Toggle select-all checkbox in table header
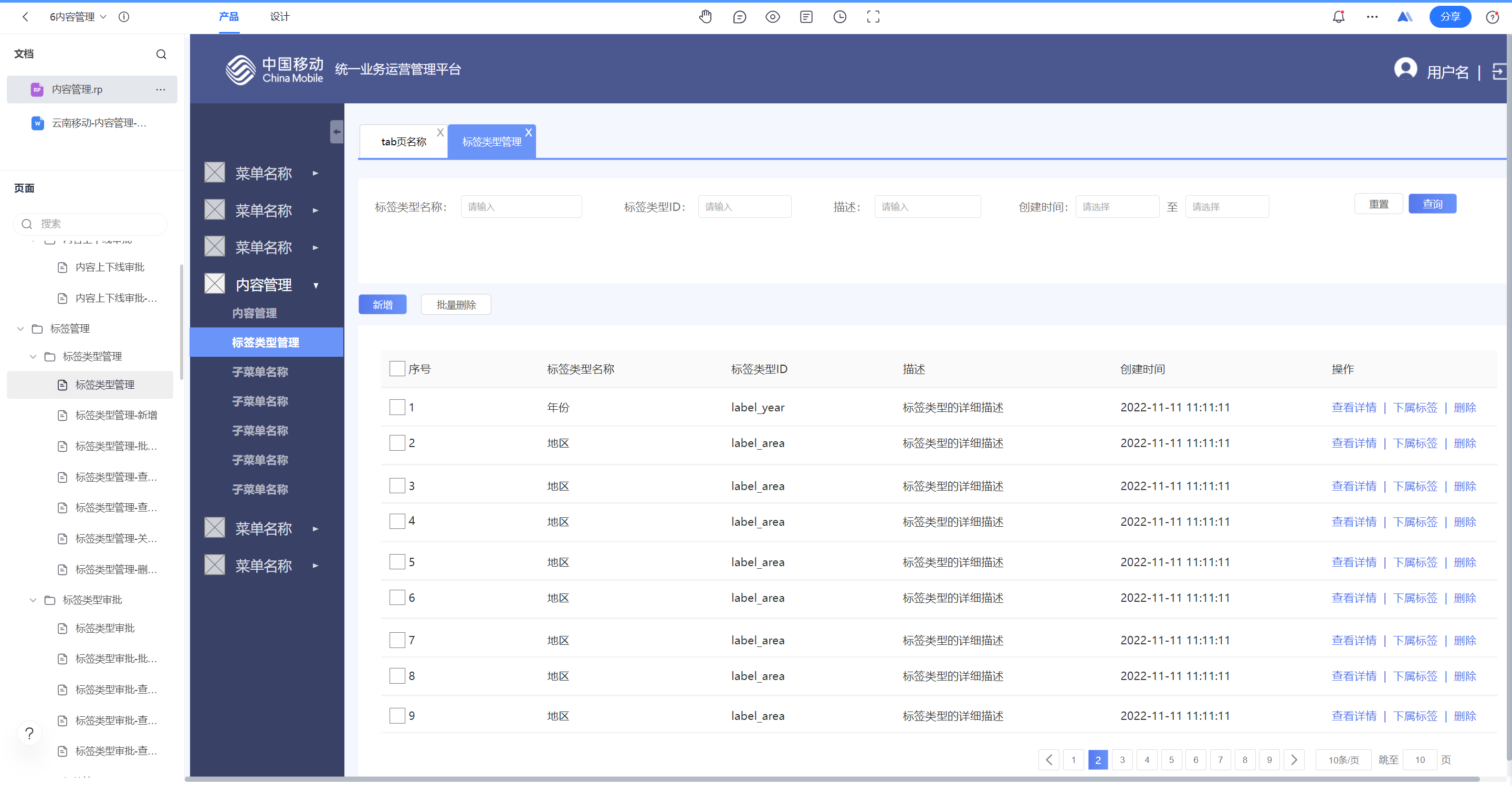 [x=397, y=368]
